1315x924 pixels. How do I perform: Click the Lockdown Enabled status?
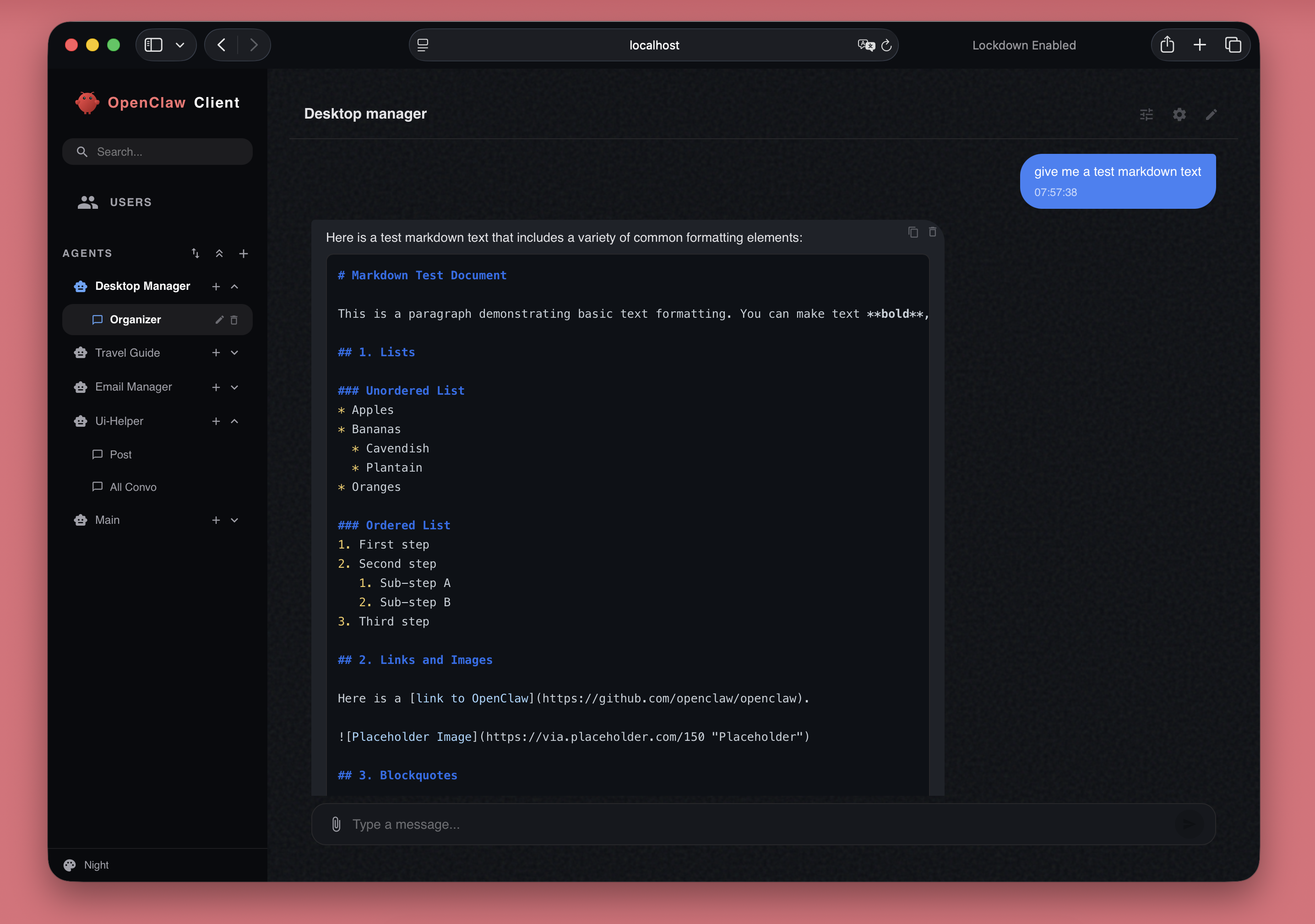point(1023,45)
